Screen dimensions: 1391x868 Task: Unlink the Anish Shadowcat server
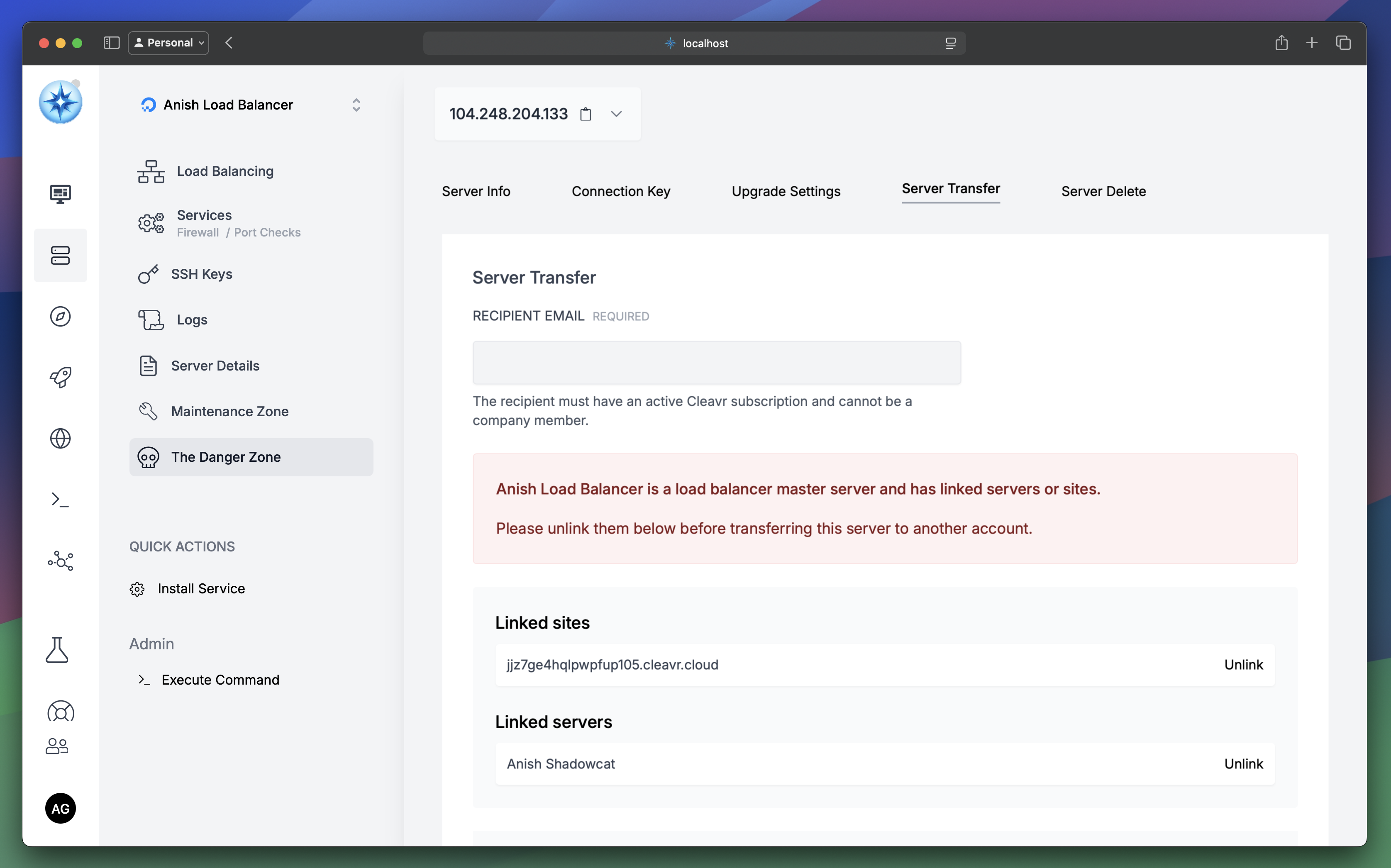[x=1243, y=764]
